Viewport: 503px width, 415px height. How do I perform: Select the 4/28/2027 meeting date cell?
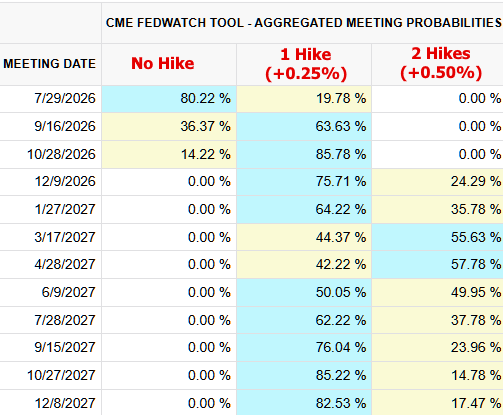(x=50, y=265)
